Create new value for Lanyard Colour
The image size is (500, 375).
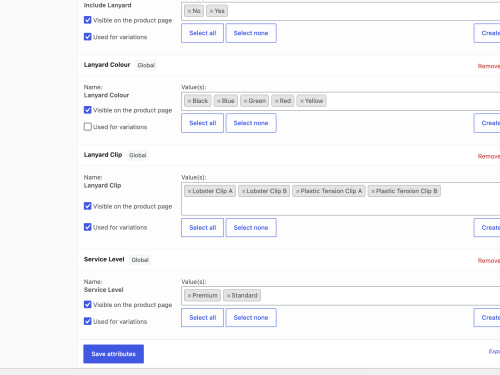(487, 123)
